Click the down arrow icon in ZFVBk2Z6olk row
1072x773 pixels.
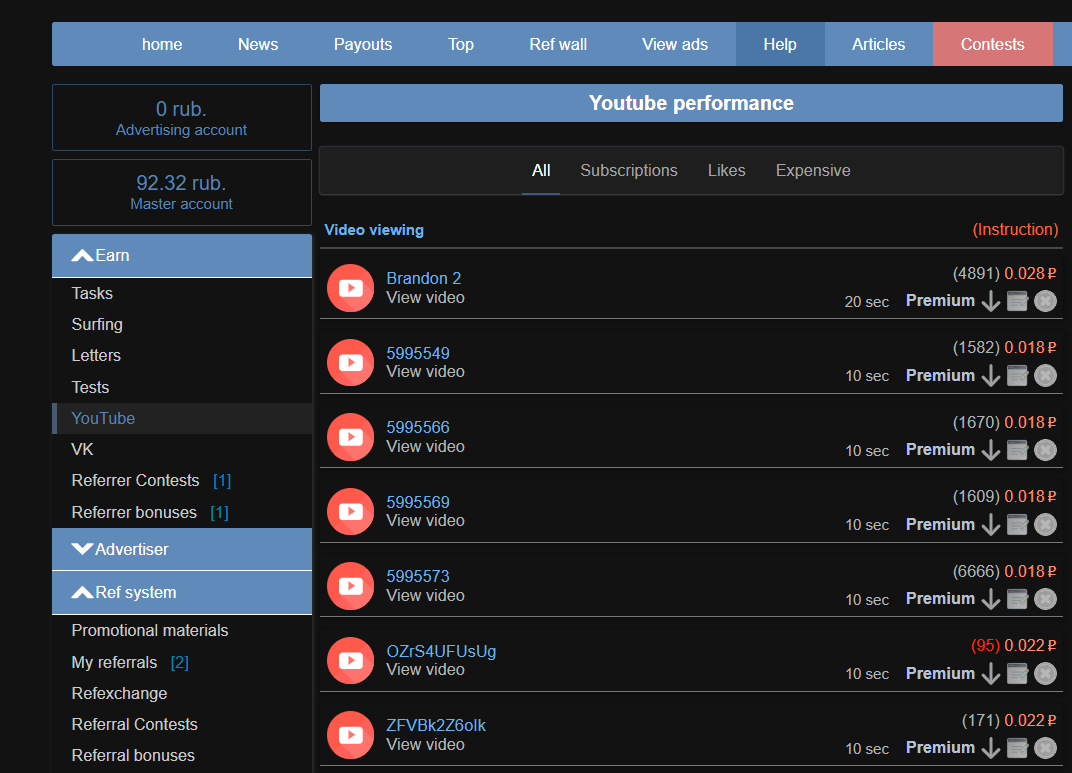pos(991,748)
